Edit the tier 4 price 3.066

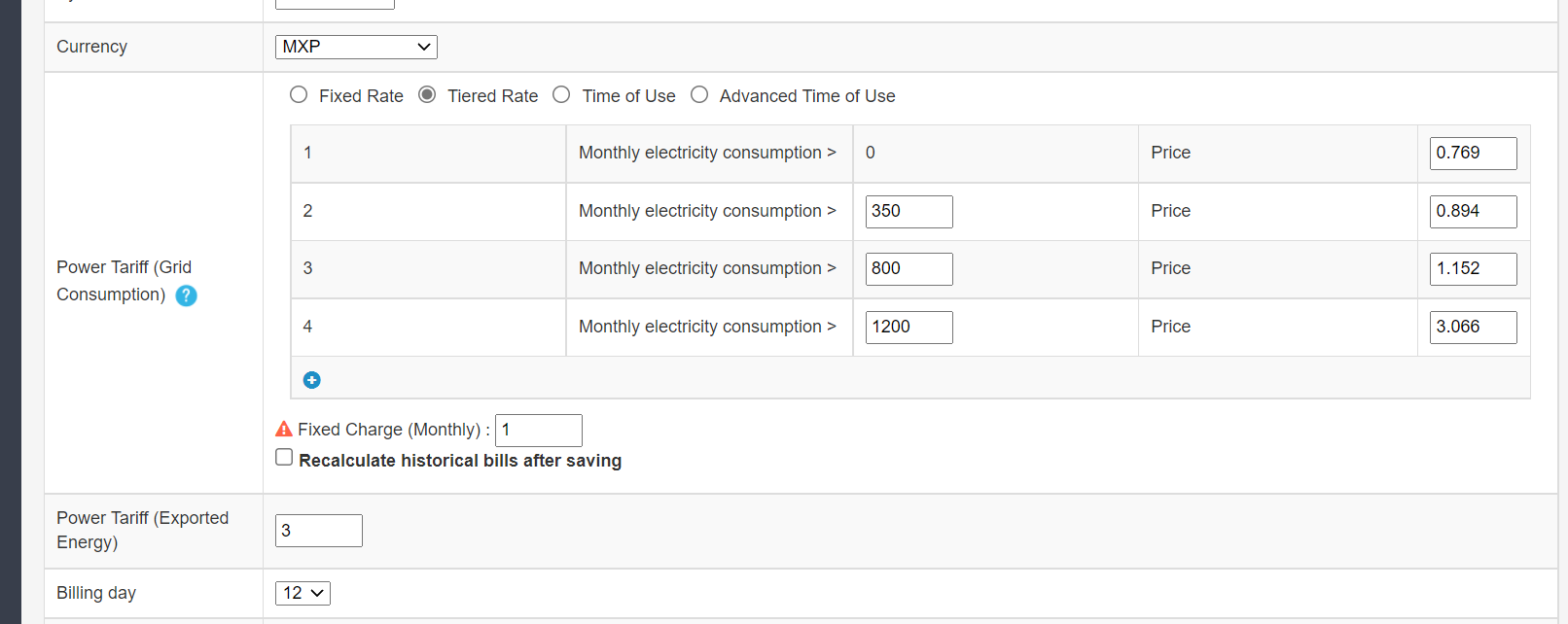(1473, 327)
